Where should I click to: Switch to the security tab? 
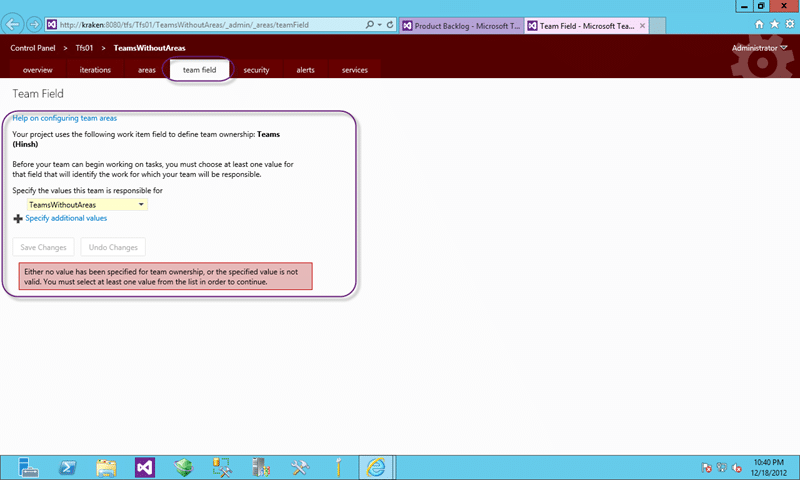click(256, 70)
